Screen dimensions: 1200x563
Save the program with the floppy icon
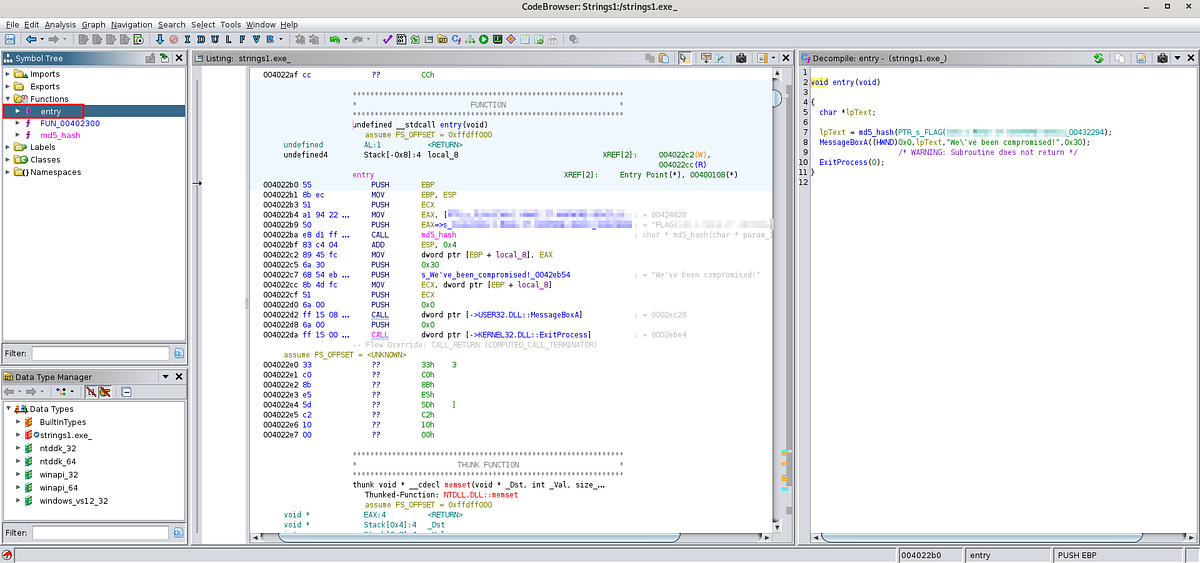point(10,39)
